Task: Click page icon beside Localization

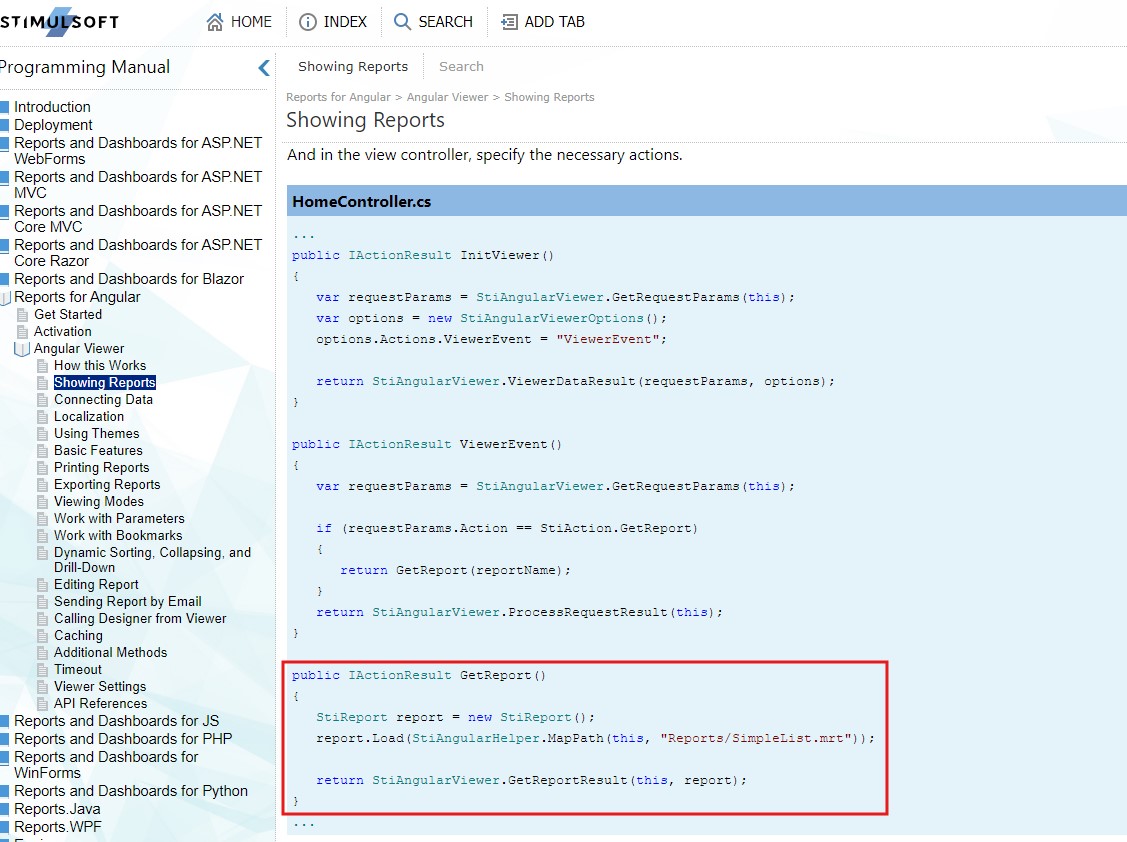Action: click(43, 416)
